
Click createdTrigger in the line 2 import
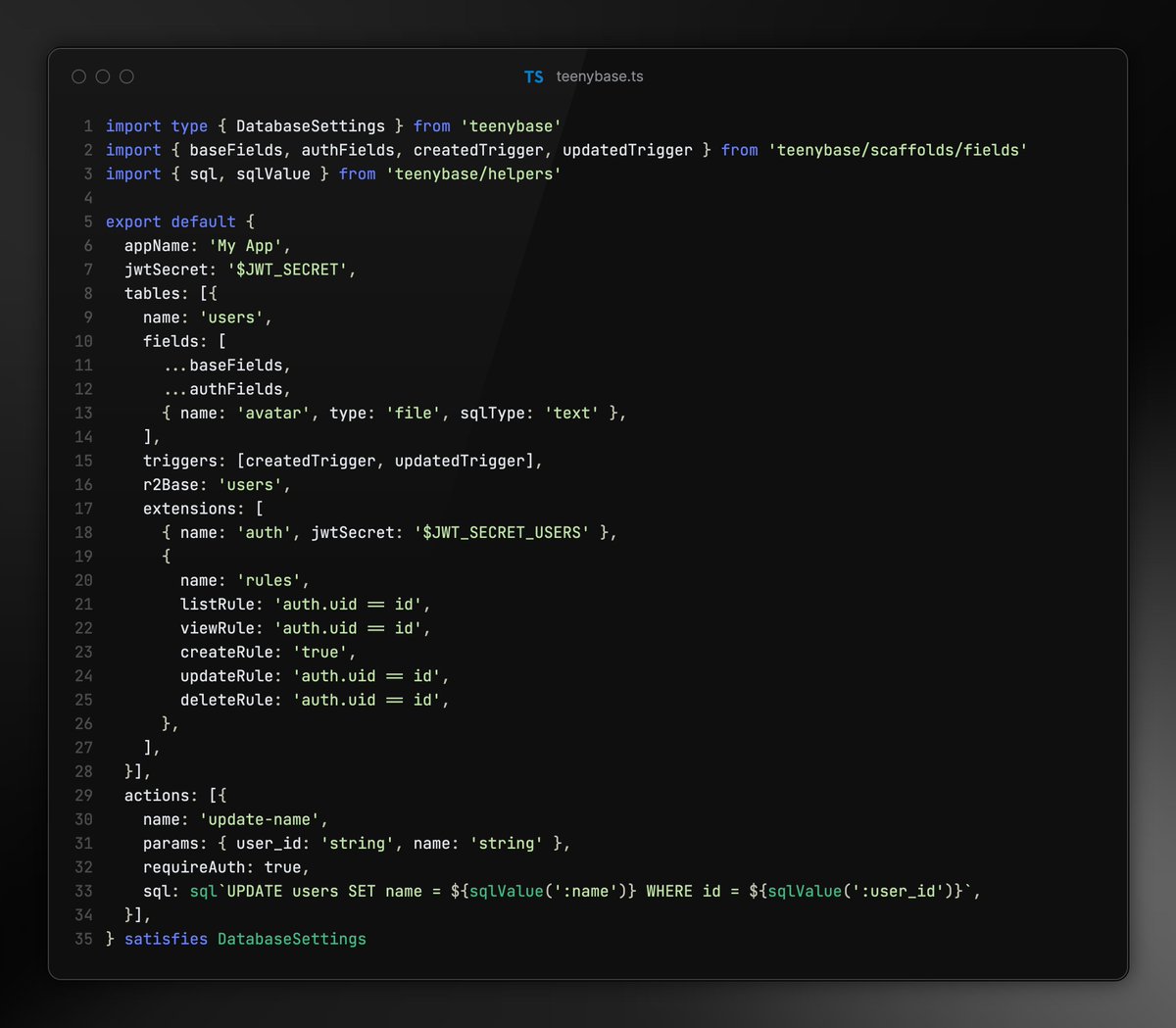coord(478,150)
